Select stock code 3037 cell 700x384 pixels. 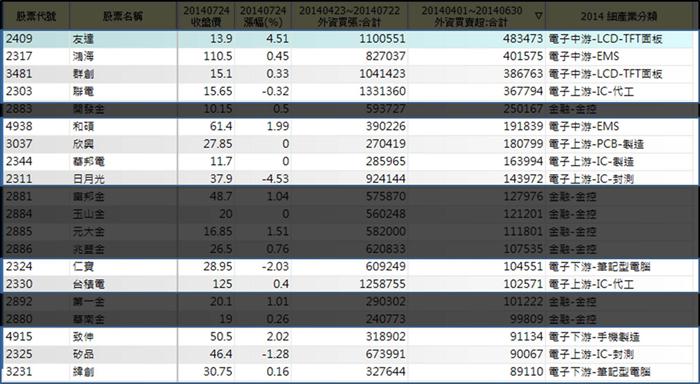(x=19, y=144)
